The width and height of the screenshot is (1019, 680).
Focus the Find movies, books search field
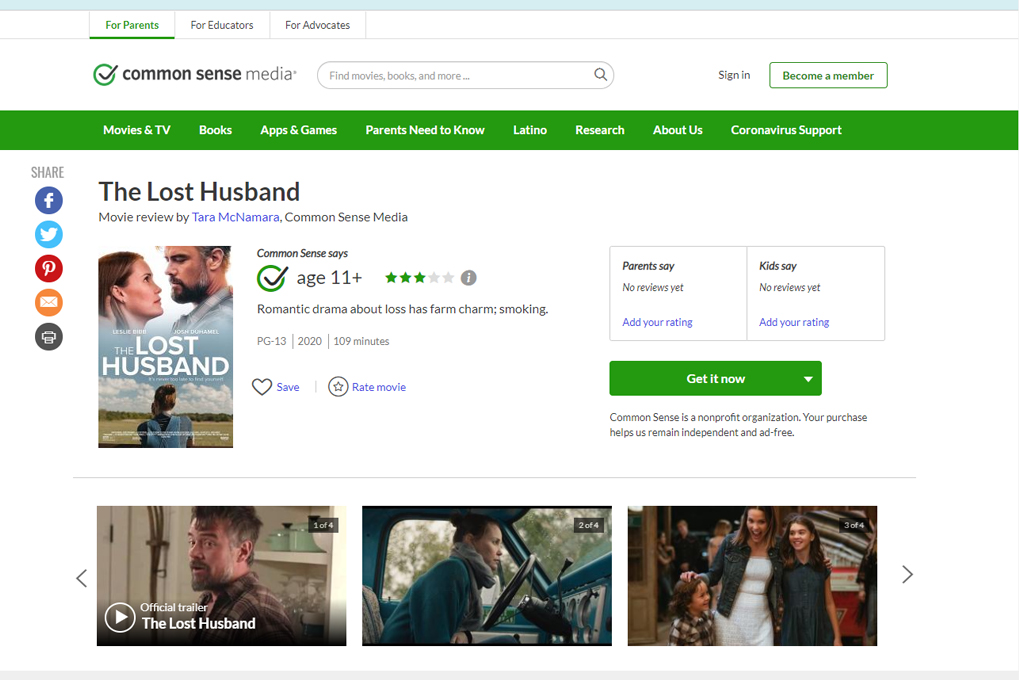(465, 75)
